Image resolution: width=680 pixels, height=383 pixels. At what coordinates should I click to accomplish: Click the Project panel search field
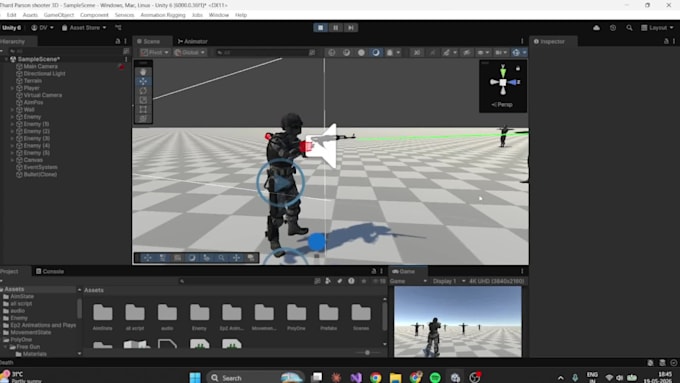coord(245,281)
